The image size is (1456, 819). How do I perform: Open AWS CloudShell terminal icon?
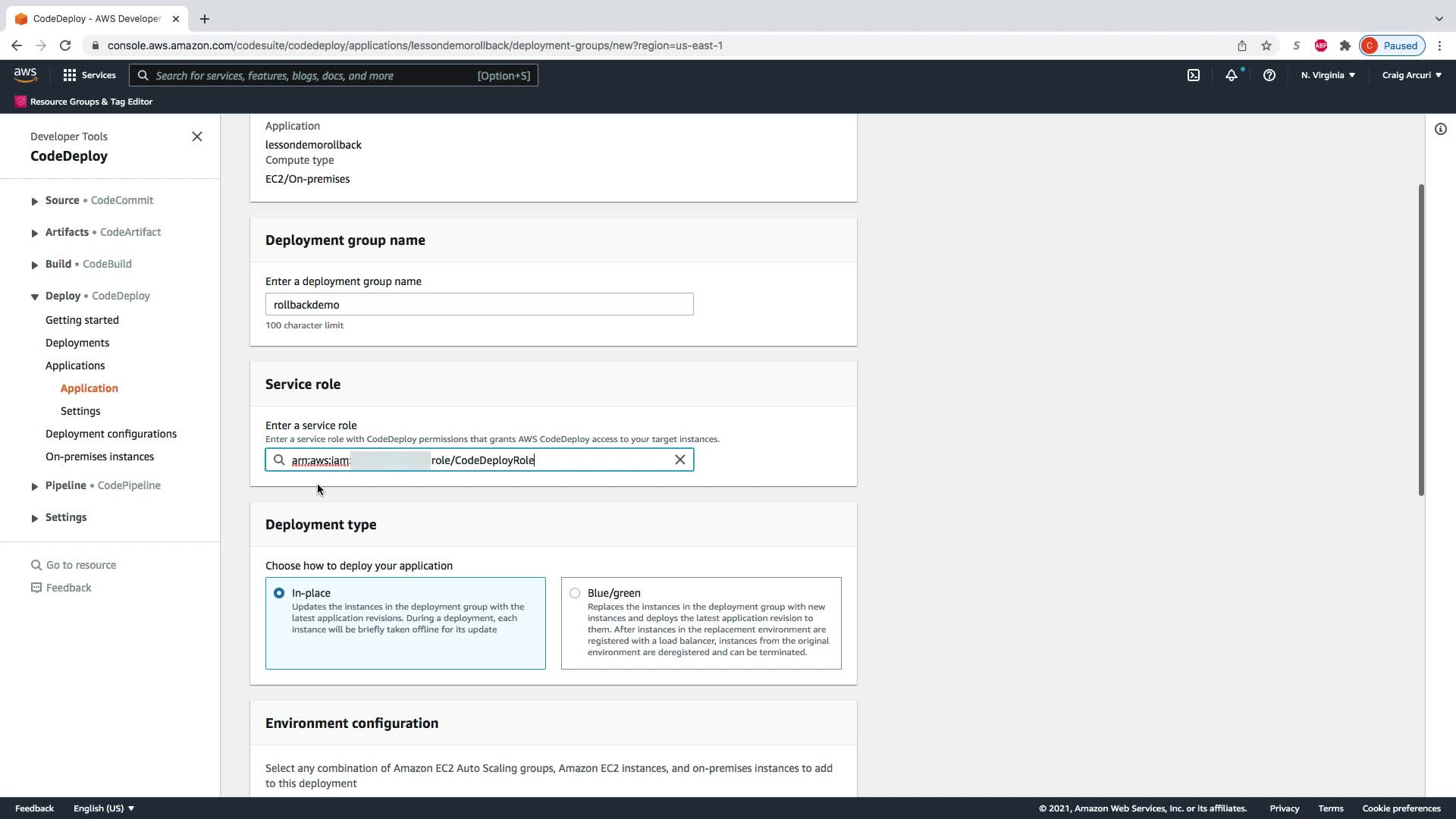[1194, 75]
